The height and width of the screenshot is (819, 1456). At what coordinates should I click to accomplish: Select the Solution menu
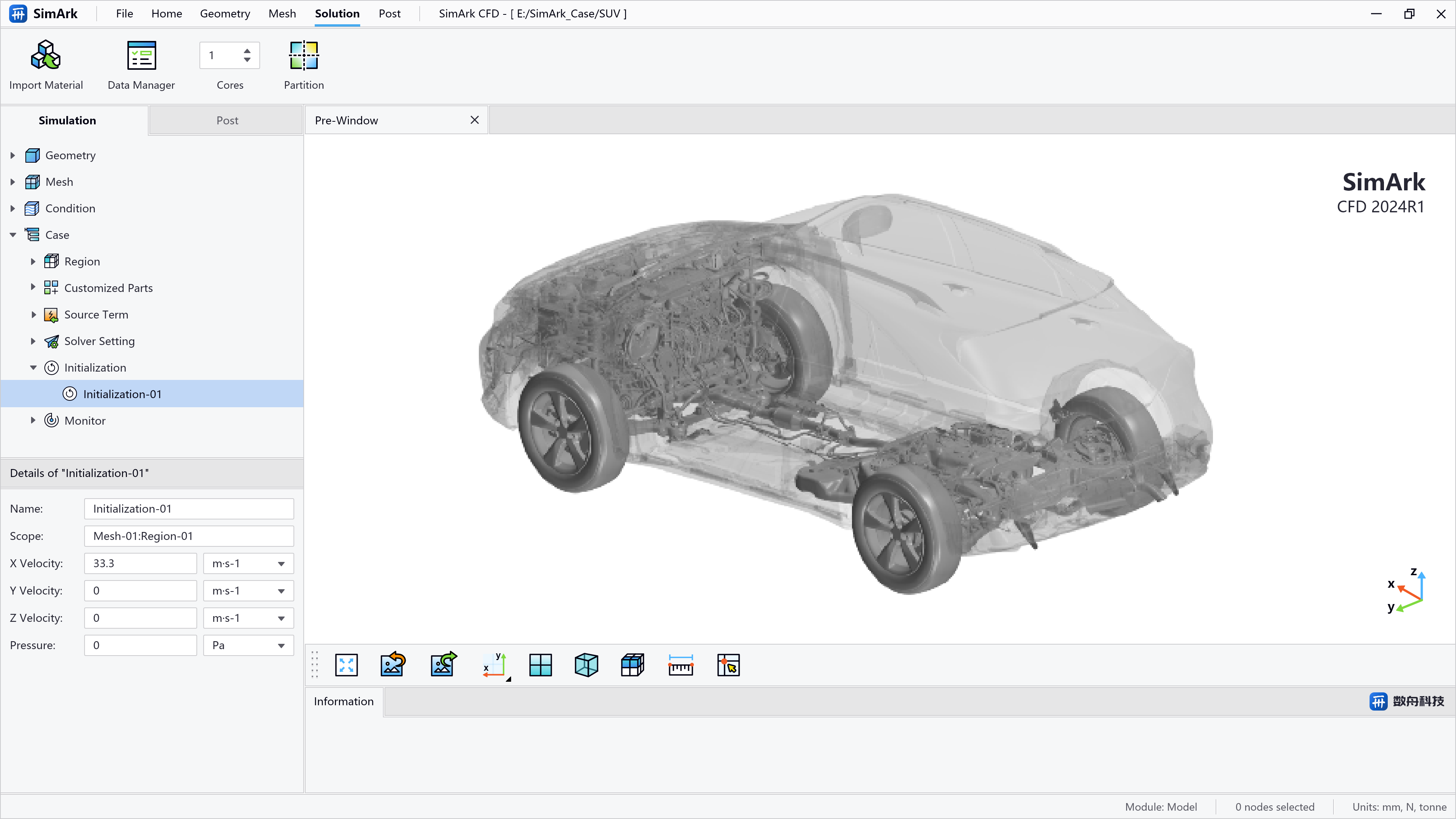[337, 13]
